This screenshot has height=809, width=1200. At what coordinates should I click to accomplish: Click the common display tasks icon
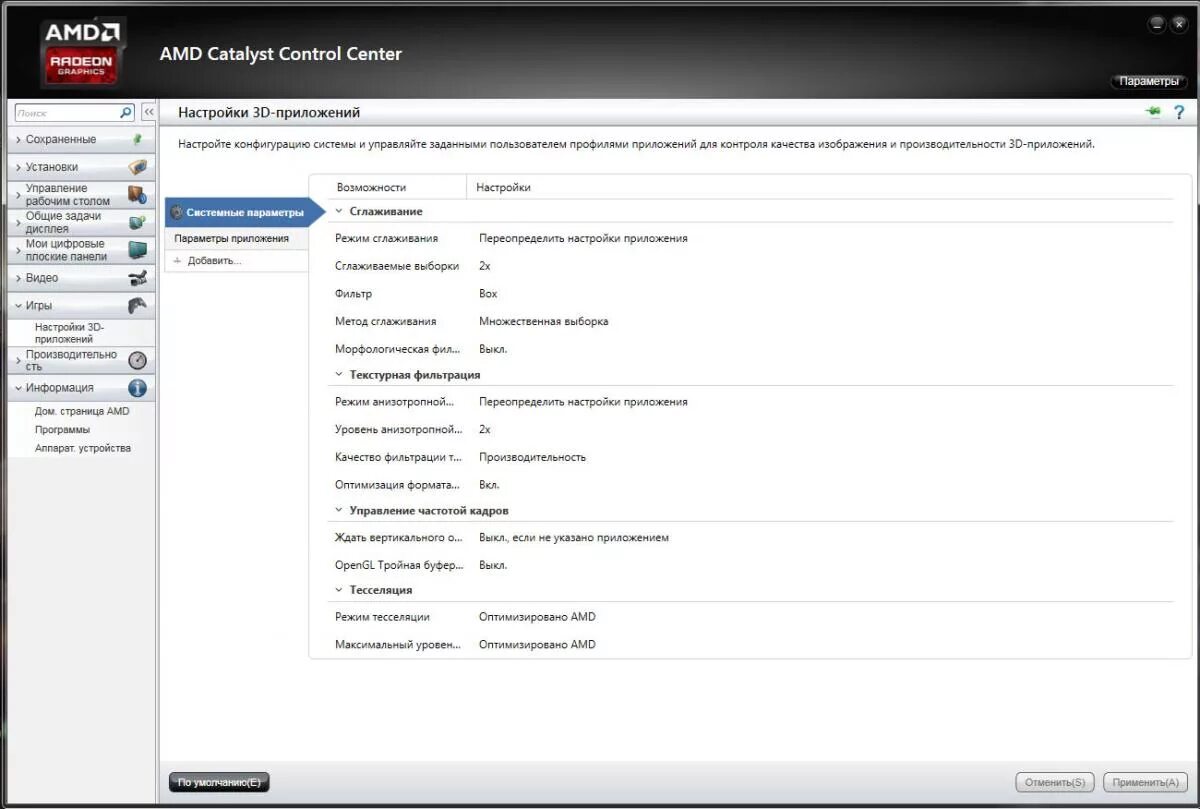[x=137, y=222]
